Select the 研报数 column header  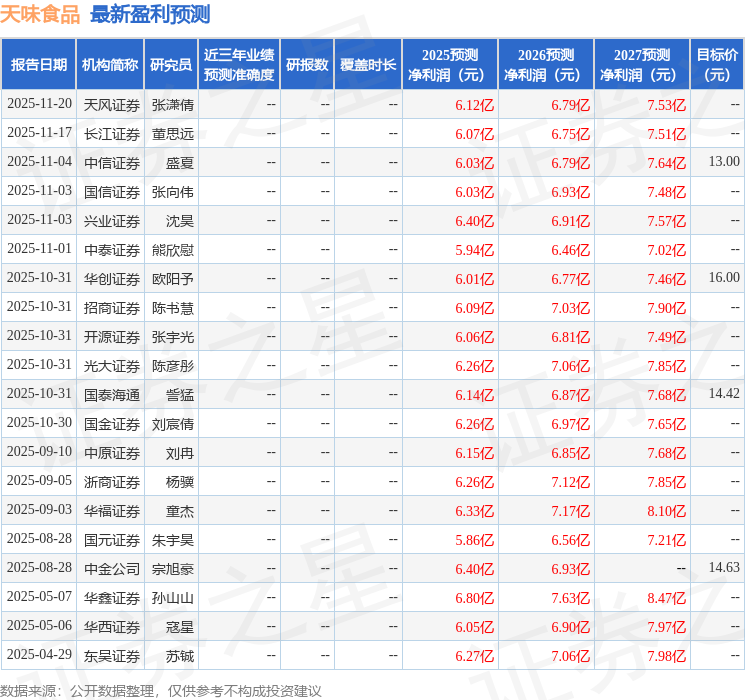click(x=307, y=65)
